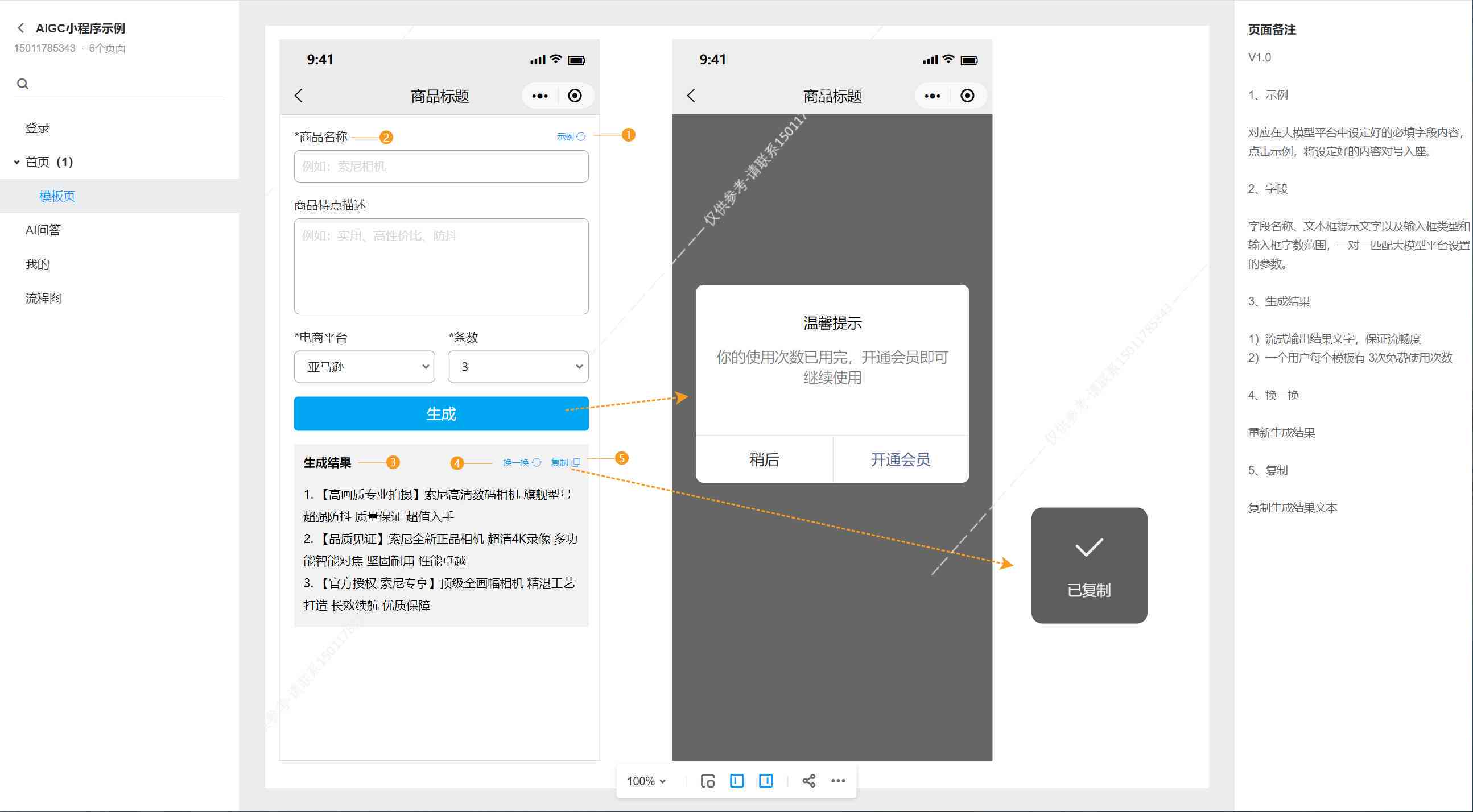Click the 复制生成结果文本 note text
Image resolution: width=1473 pixels, height=812 pixels.
pos(1292,508)
